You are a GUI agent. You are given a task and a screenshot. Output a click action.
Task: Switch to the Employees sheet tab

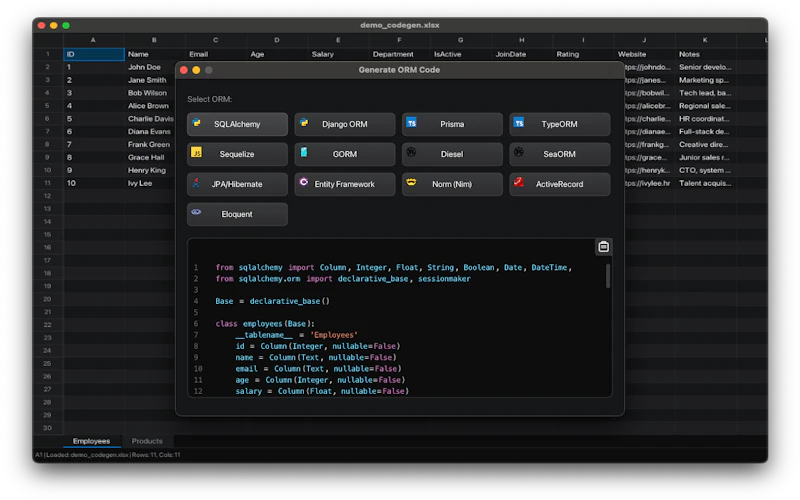(x=91, y=441)
